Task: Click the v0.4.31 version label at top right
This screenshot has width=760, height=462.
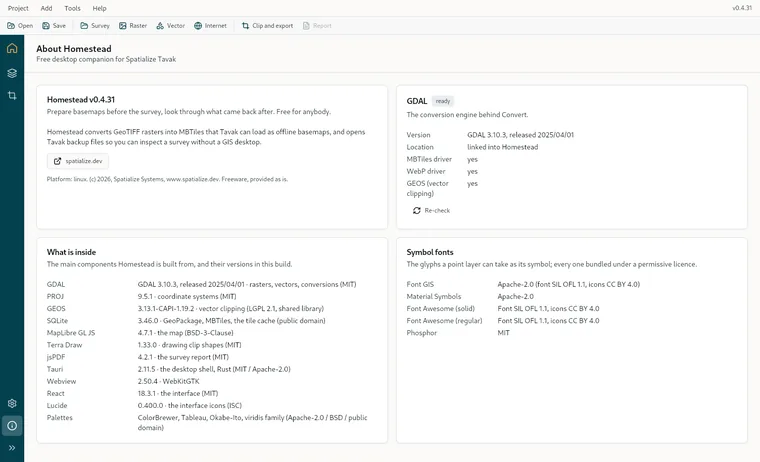Action: 742,8
